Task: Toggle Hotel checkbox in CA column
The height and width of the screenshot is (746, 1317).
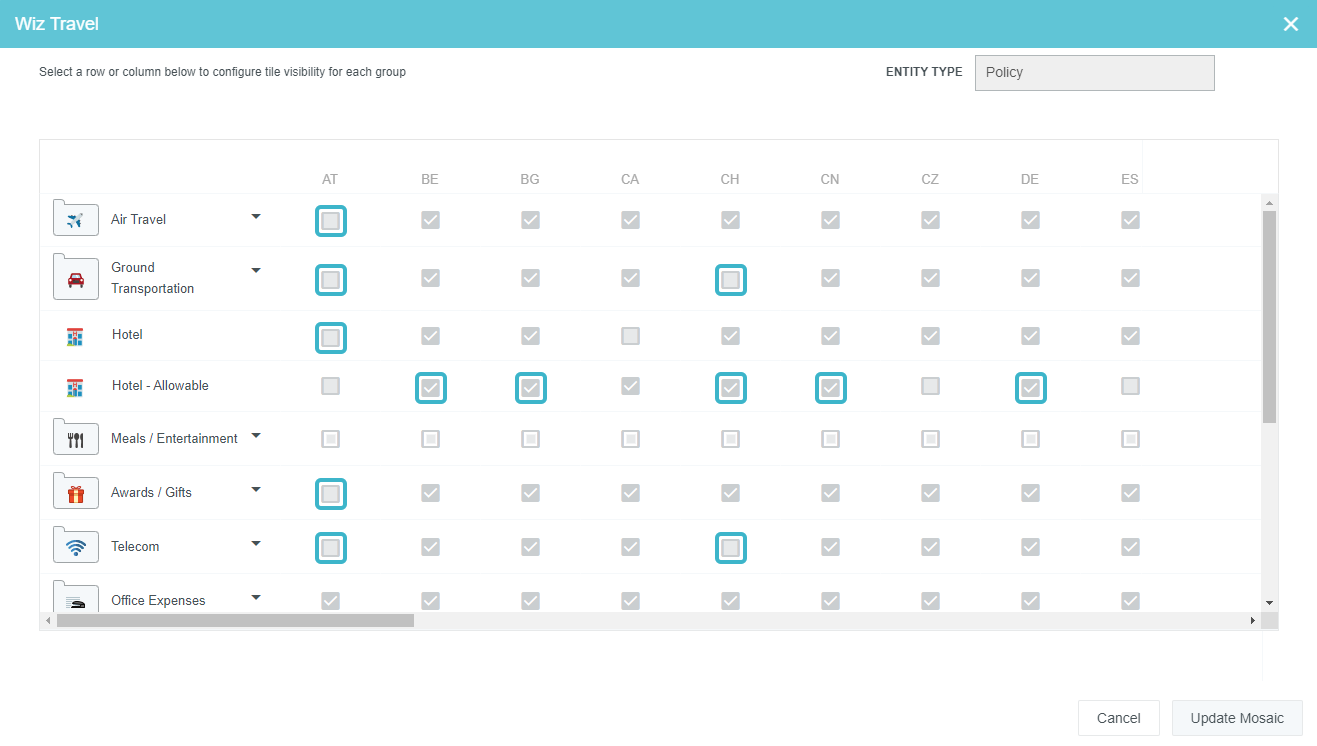Action: click(x=630, y=336)
